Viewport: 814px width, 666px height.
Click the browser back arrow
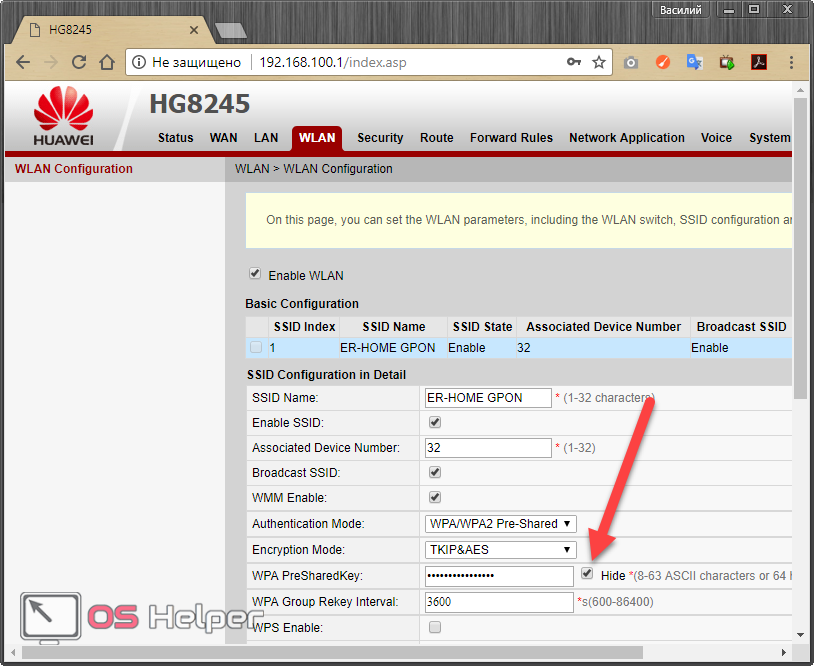(24, 62)
